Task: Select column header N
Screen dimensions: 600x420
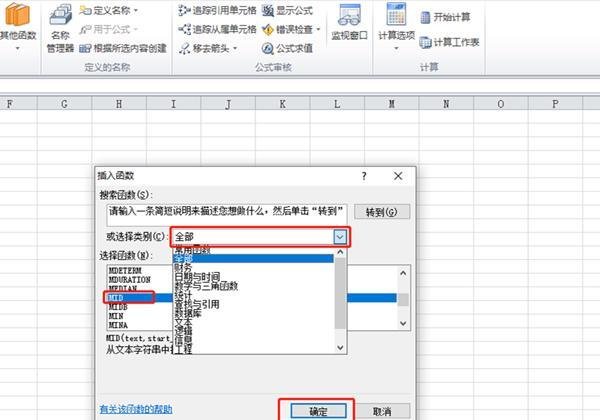Action: (446, 104)
